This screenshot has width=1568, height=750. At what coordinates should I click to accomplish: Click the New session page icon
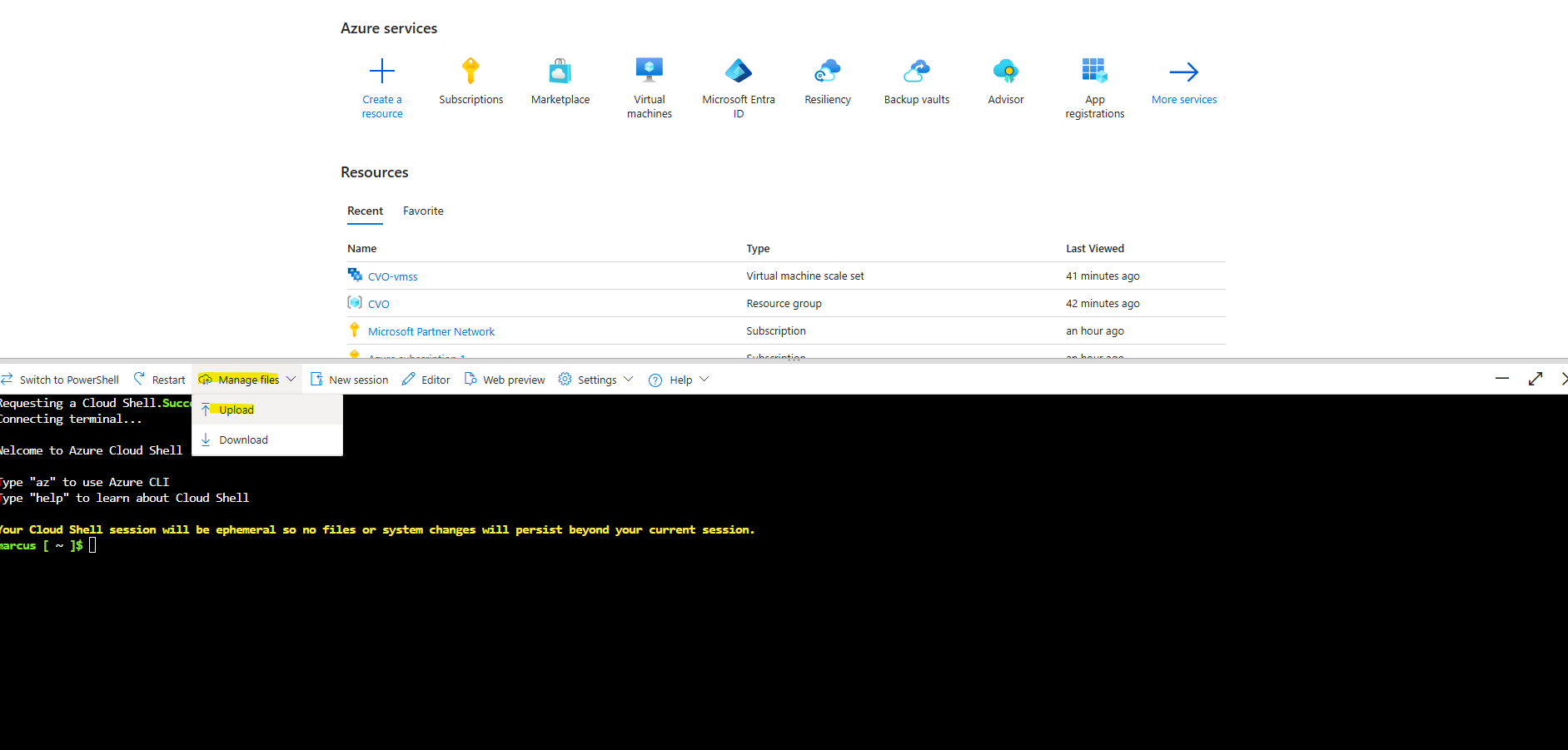(x=316, y=379)
